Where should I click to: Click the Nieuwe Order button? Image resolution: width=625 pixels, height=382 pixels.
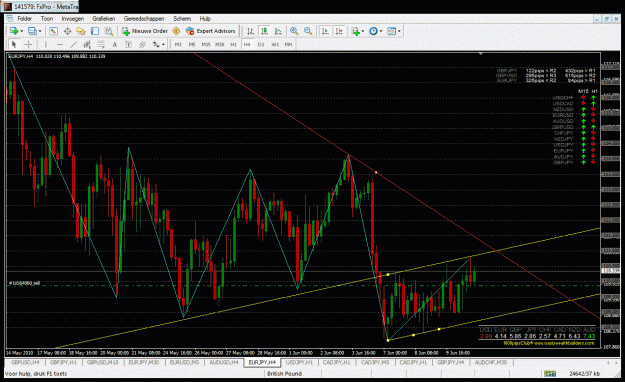click(x=145, y=31)
